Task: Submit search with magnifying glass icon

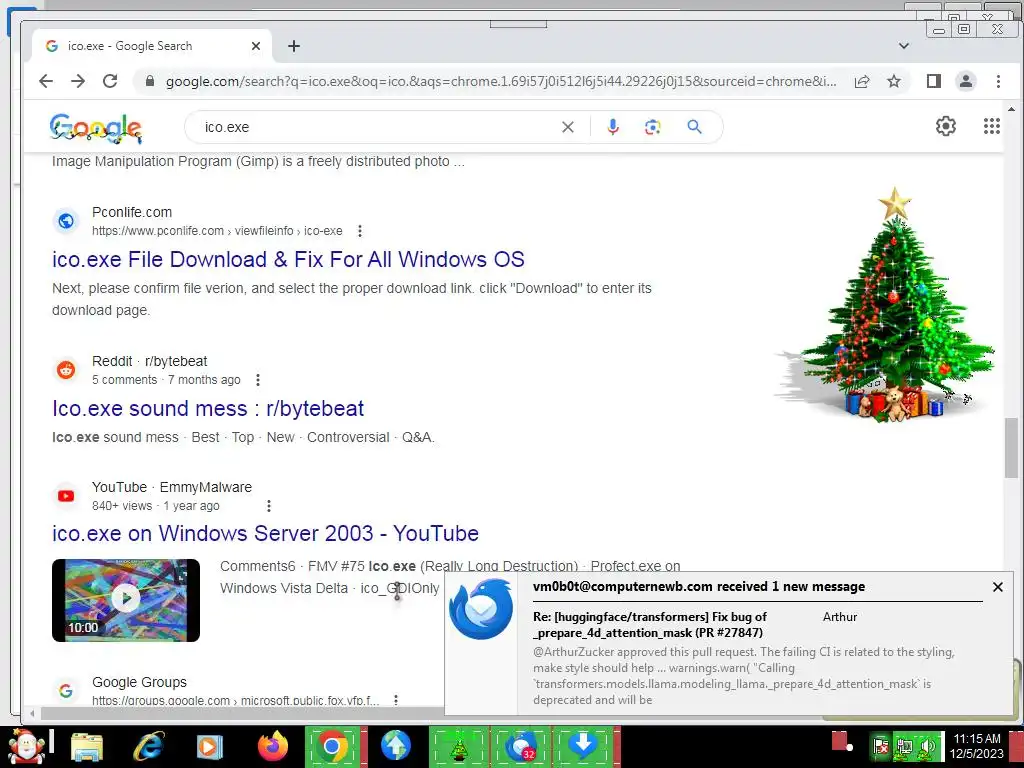Action: click(x=694, y=127)
